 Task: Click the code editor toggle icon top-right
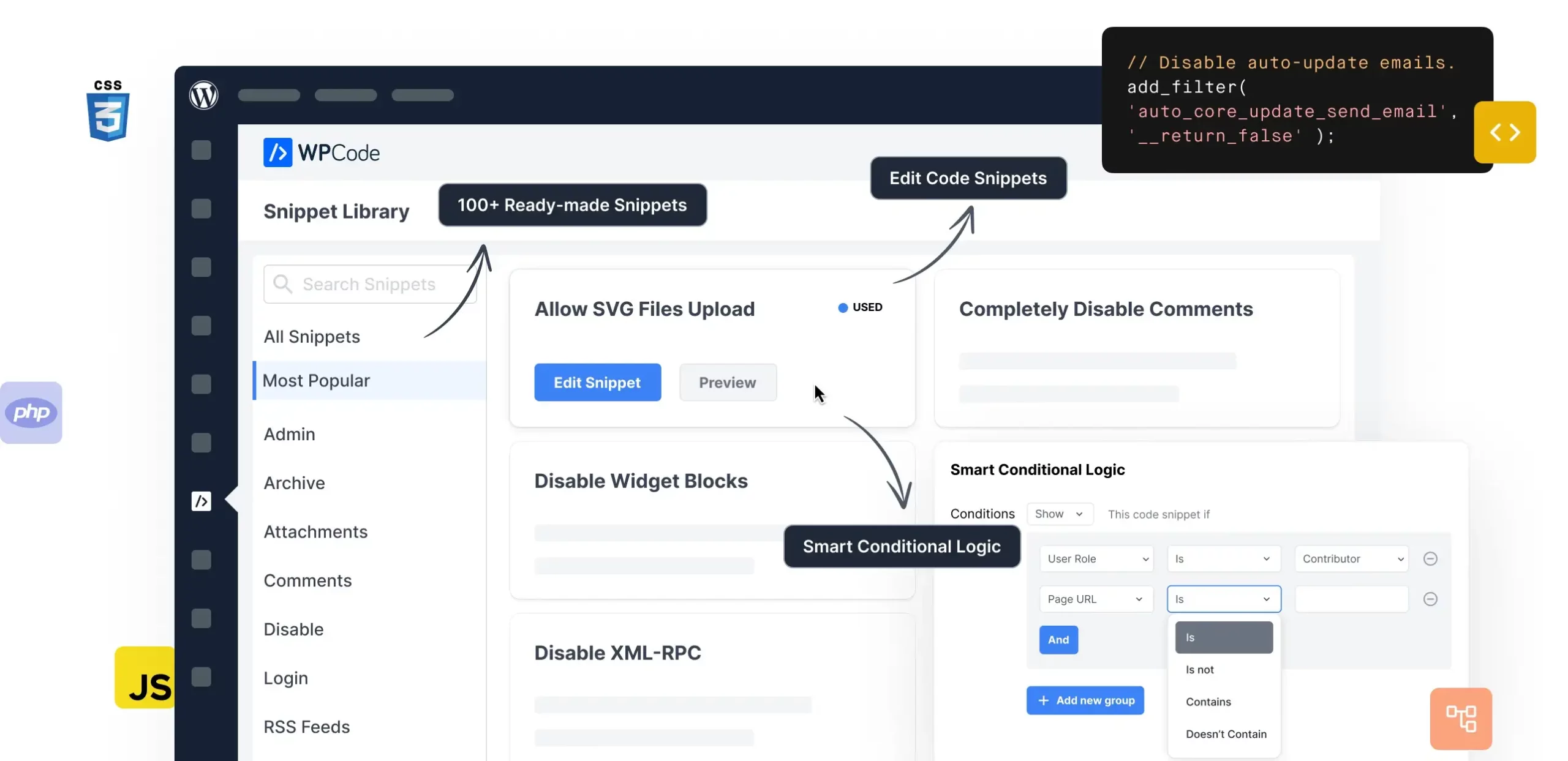pyautogui.click(x=1503, y=131)
